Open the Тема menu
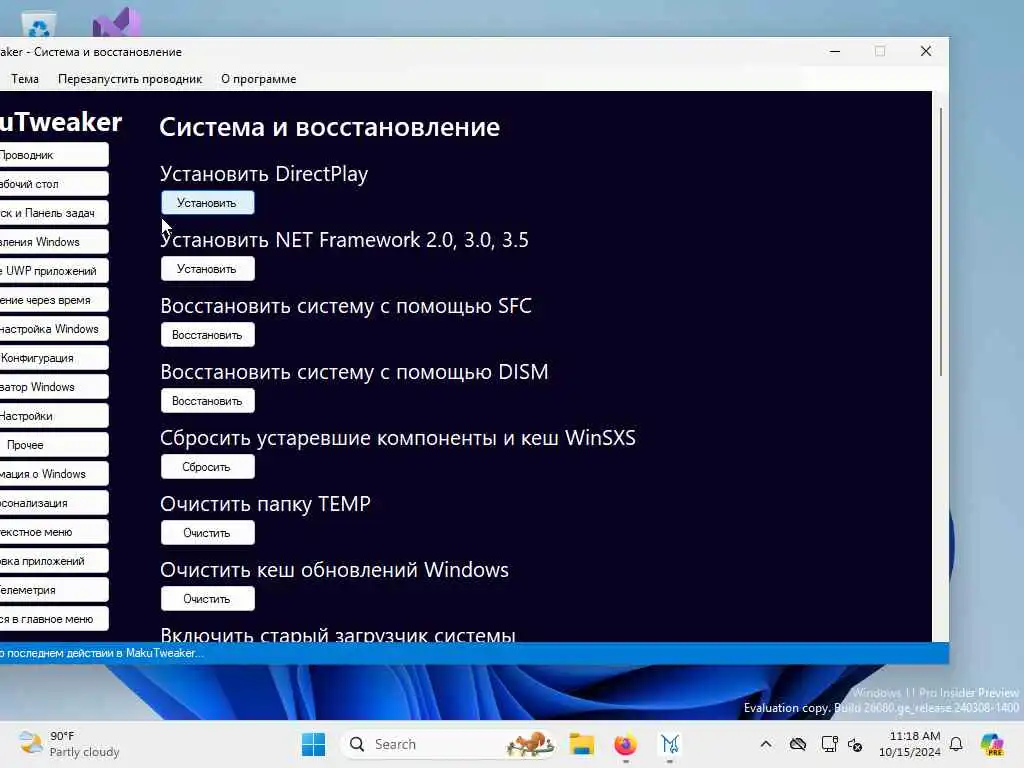This screenshot has width=1024, height=768. (25, 79)
